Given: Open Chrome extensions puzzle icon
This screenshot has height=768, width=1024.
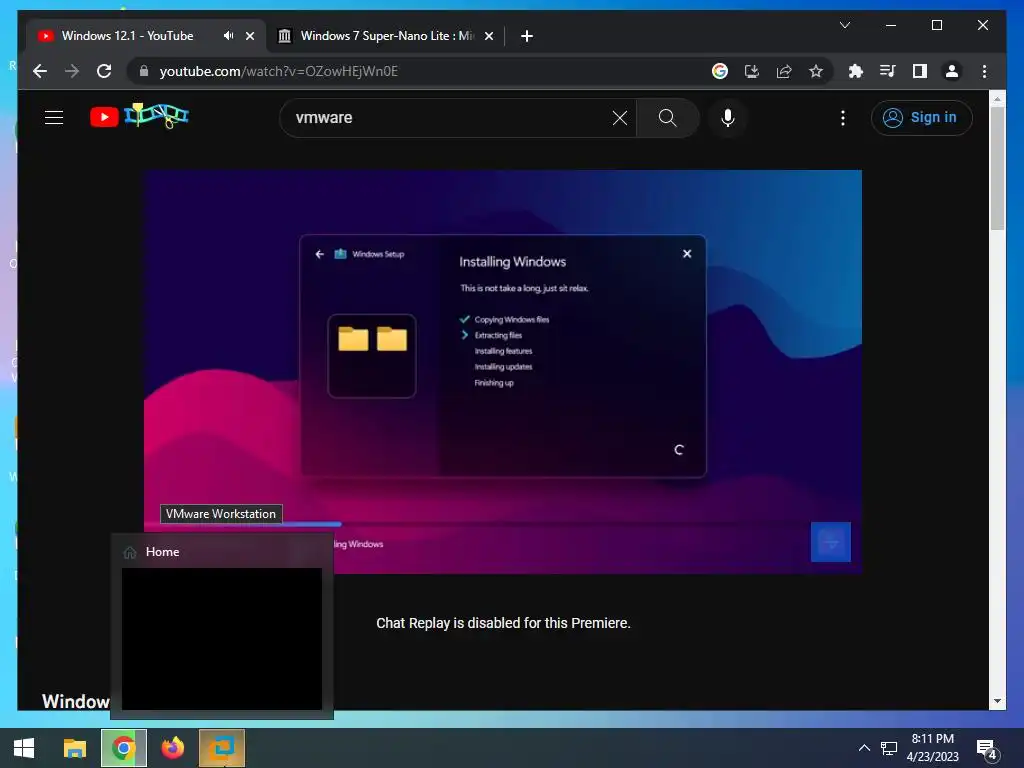Looking at the screenshot, I should (856, 71).
